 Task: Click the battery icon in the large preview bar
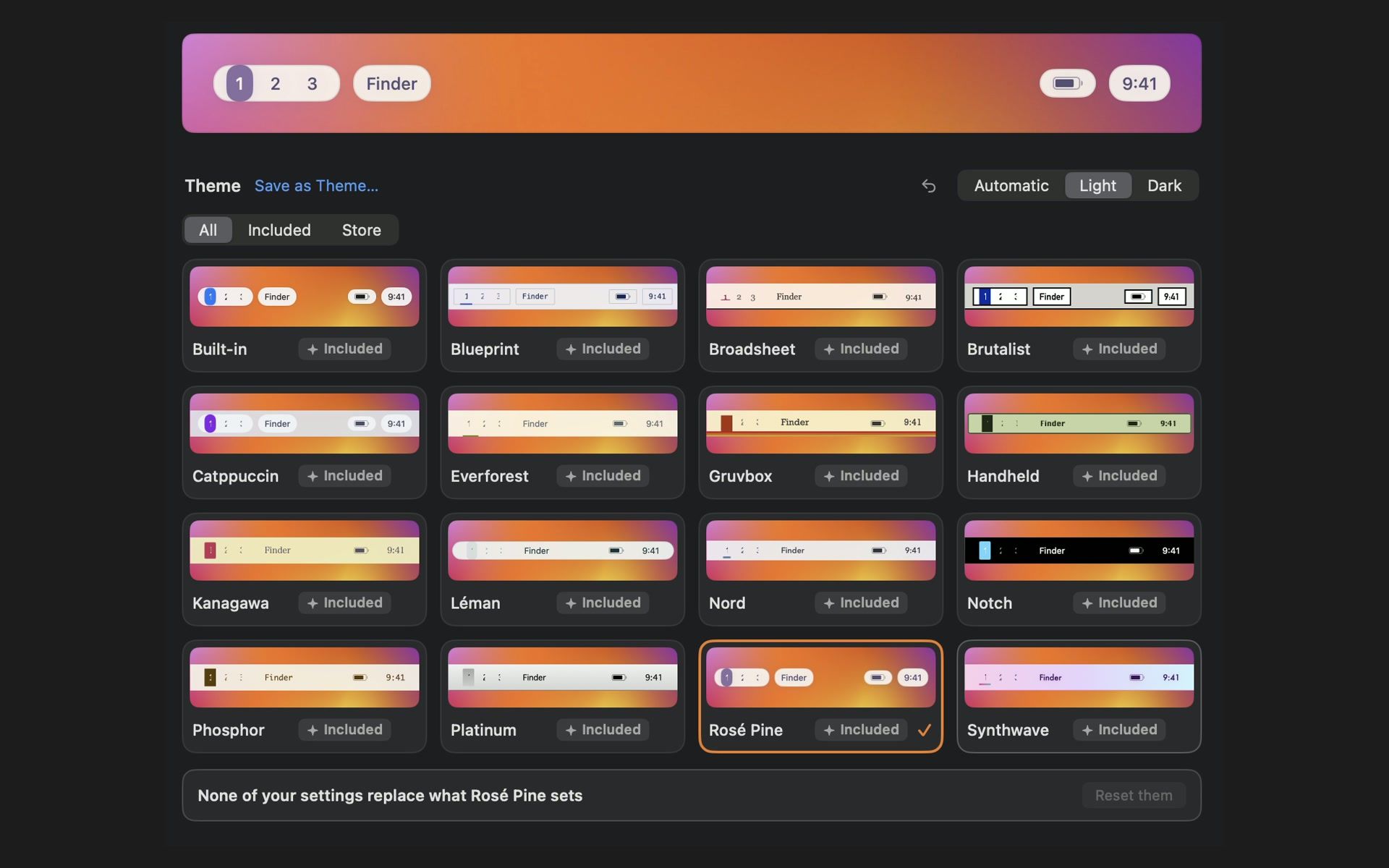(1067, 83)
